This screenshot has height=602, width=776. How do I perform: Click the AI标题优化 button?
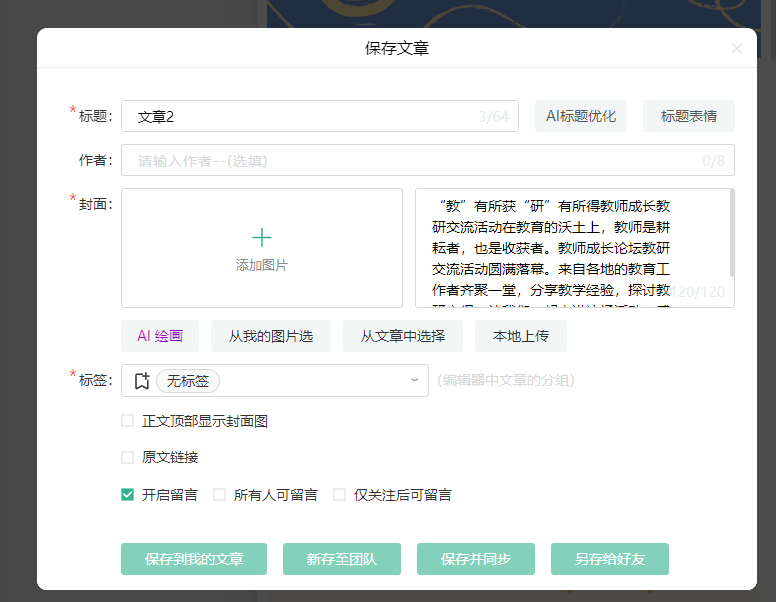click(580, 116)
